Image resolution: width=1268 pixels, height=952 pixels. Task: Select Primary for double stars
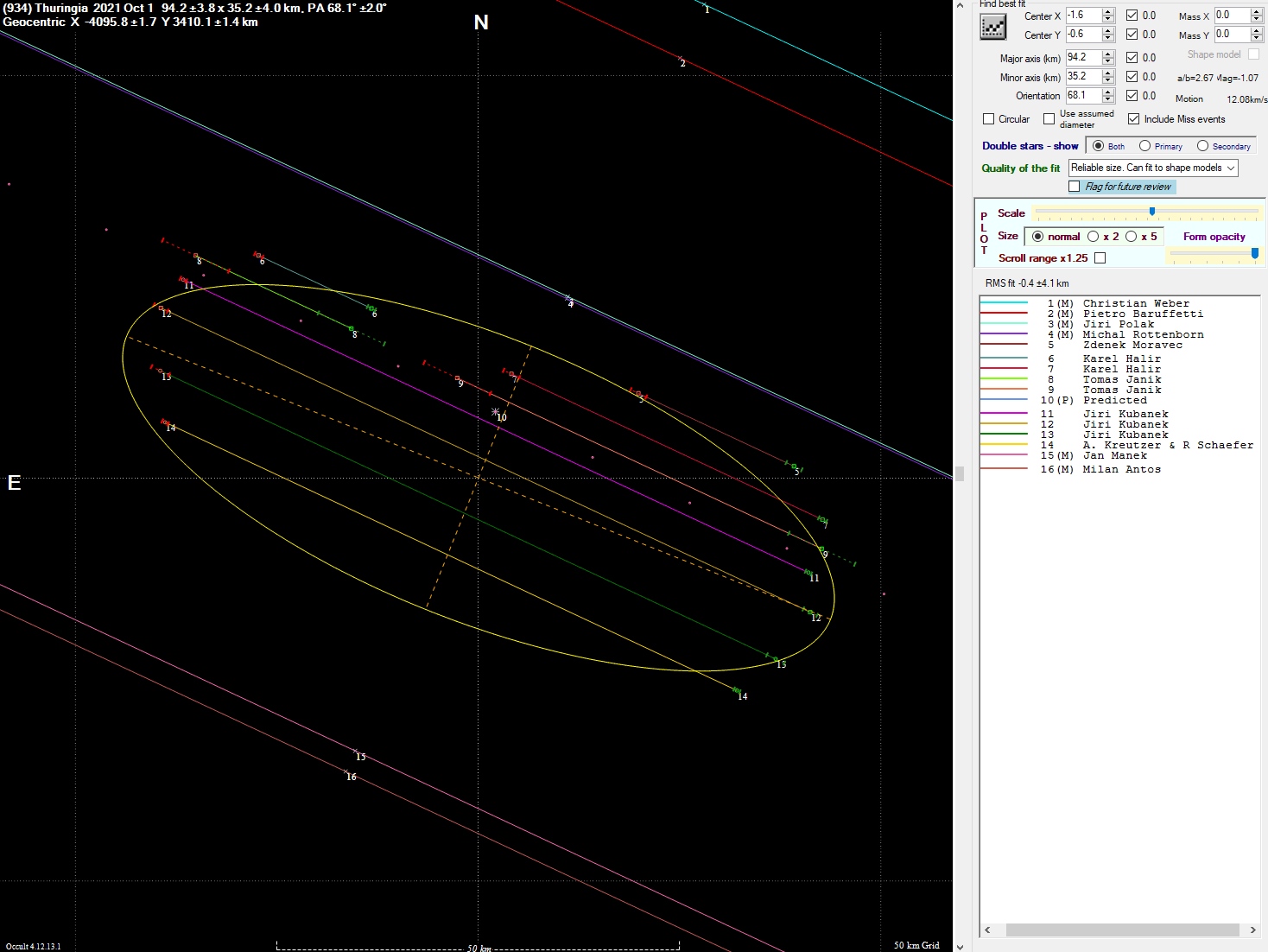coord(1144,146)
